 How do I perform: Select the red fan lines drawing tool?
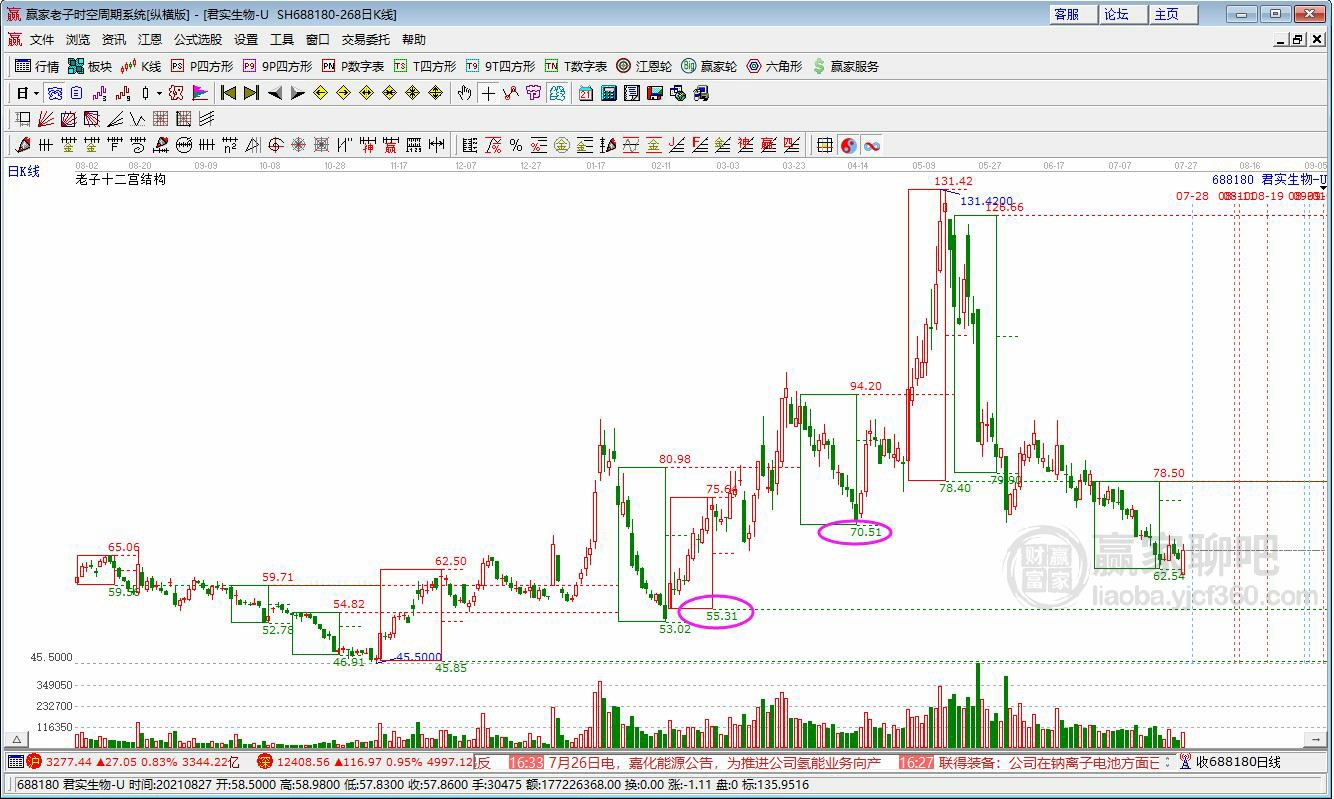click(x=46, y=119)
